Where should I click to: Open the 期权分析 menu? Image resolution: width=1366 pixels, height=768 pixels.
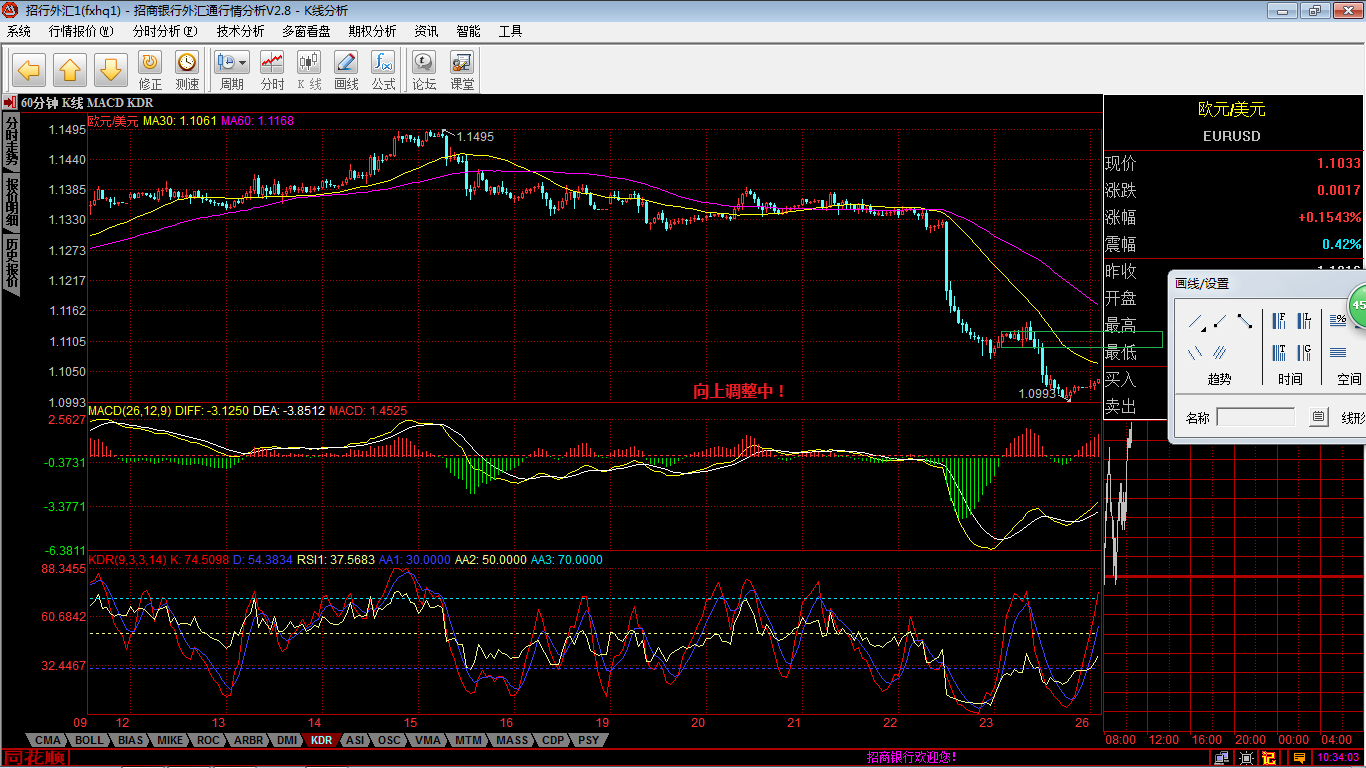pos(372,31)
